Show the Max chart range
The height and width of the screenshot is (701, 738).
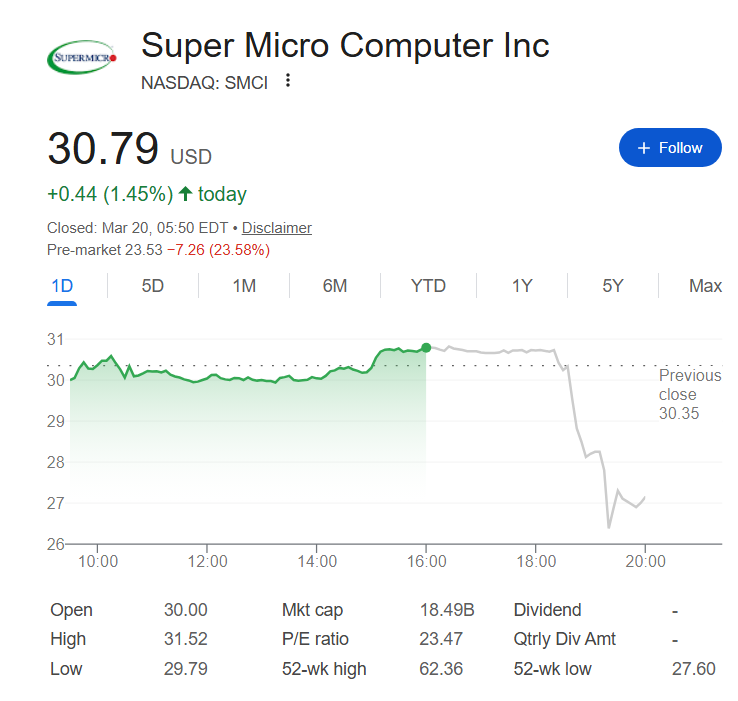pyautogui.click(x=705, y=286)
